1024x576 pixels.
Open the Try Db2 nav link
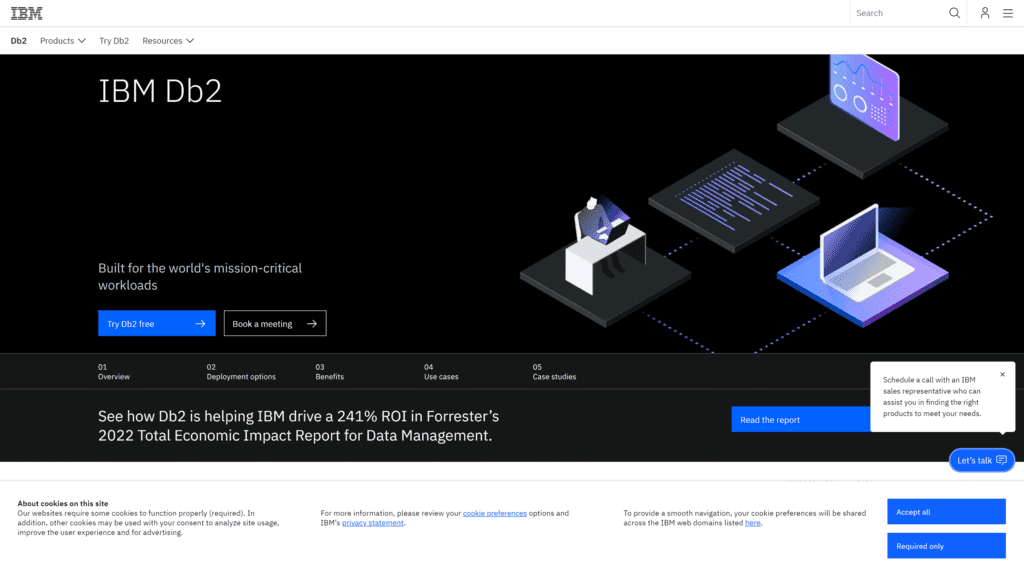114,40
